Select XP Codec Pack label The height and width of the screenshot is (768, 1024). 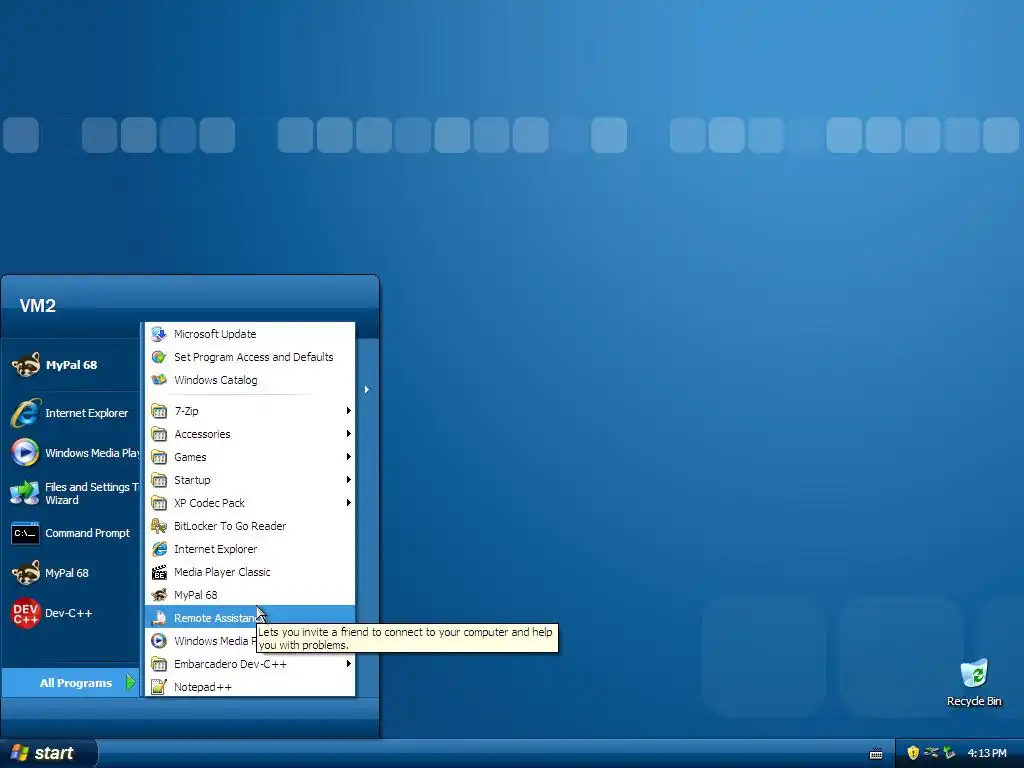[209, 502]
